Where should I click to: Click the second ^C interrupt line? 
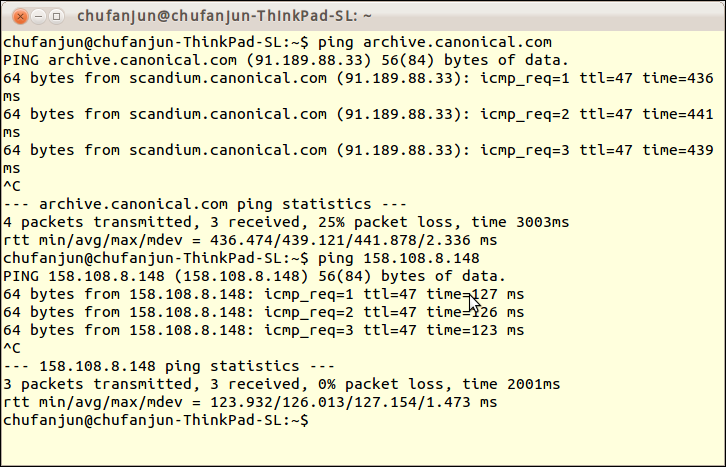point(12,348)
